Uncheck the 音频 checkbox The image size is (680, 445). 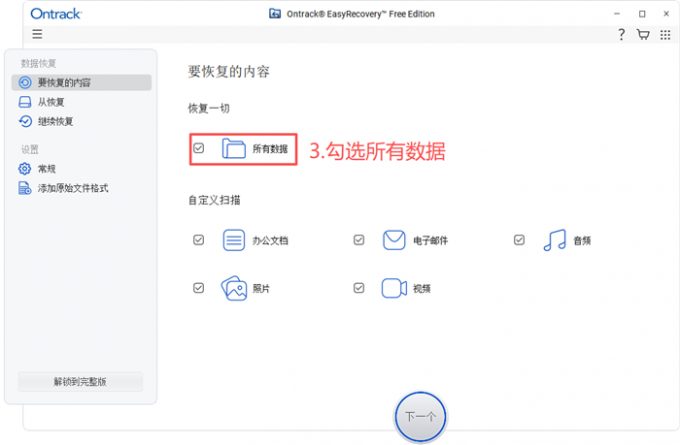[520, 240]
